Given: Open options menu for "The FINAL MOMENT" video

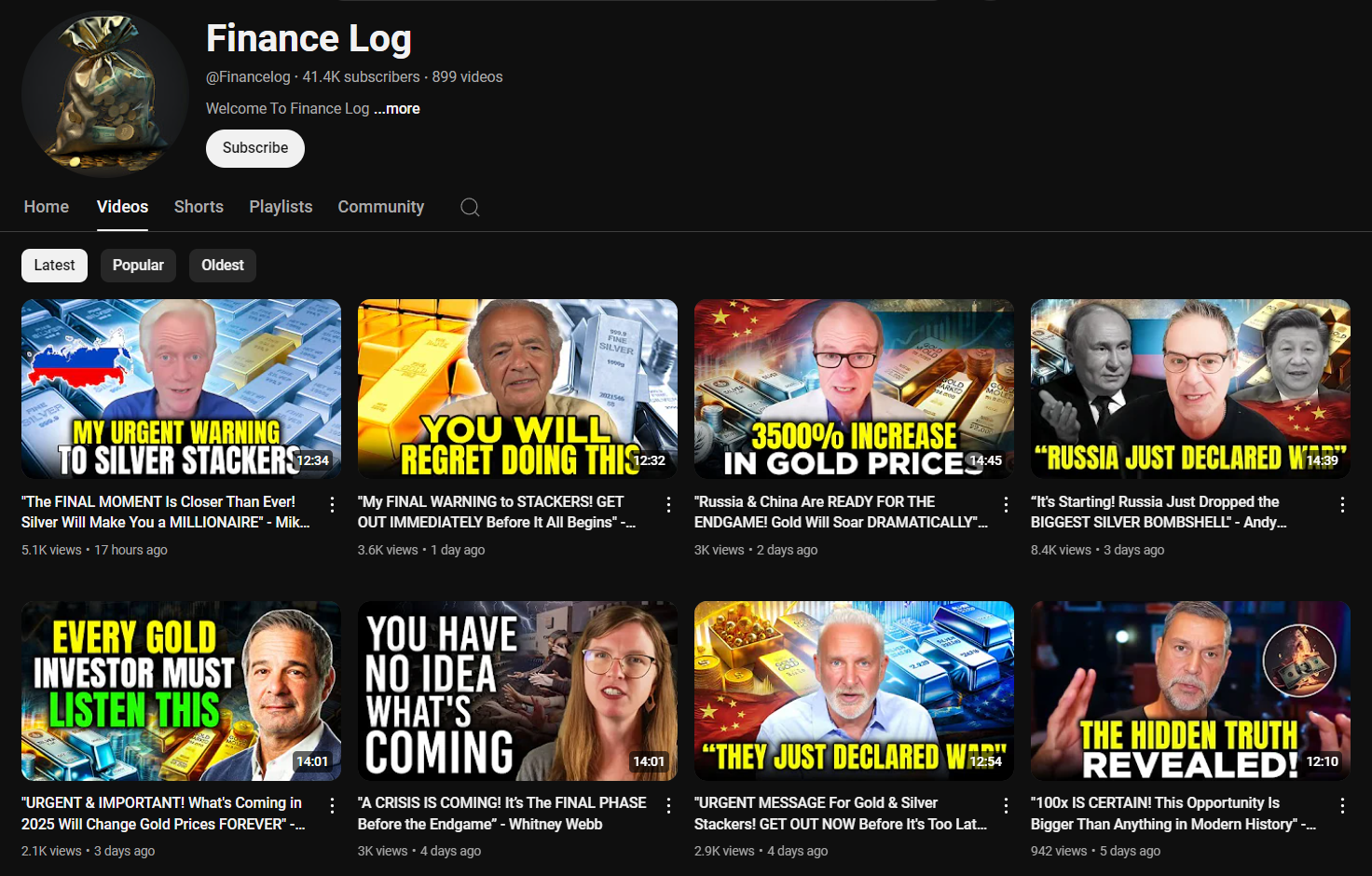Looking at the screenshot, I should point(332,504).
